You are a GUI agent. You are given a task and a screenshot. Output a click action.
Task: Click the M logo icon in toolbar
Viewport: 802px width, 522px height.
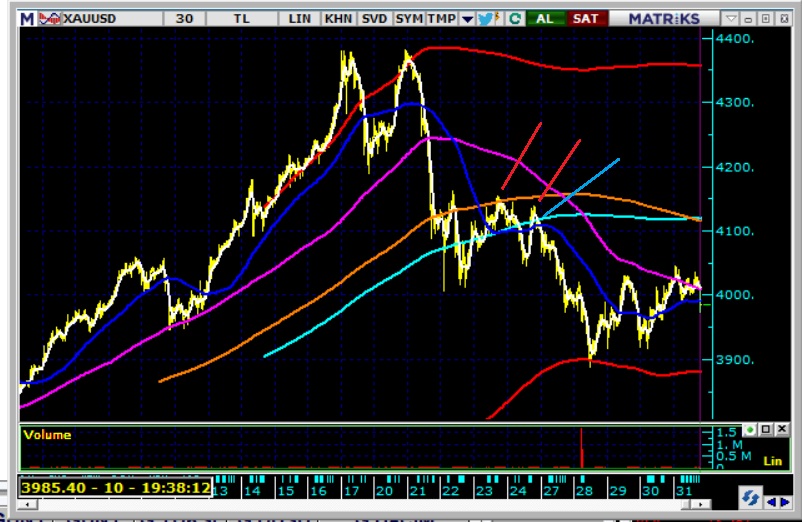(x=27, y=18)
